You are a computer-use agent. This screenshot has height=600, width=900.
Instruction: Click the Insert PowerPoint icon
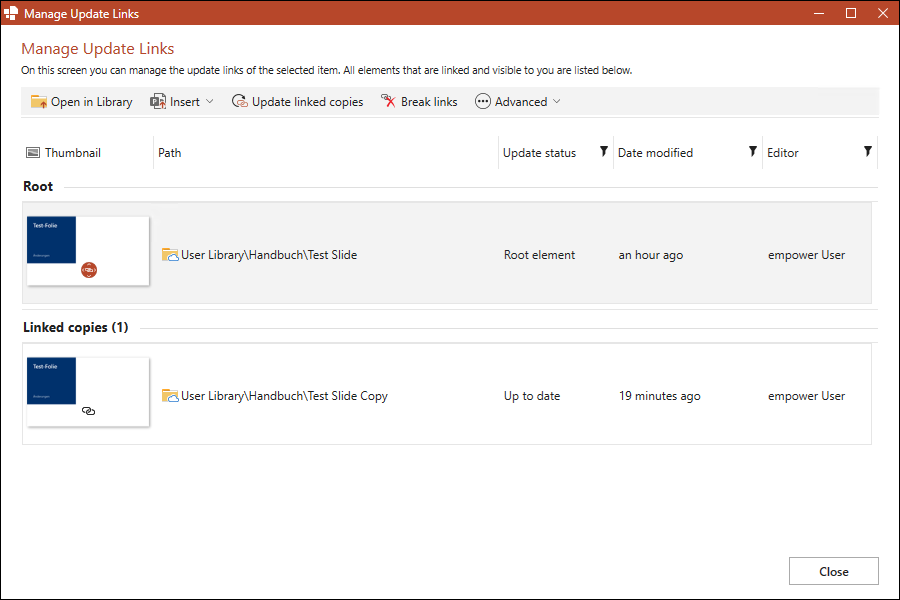158,102
